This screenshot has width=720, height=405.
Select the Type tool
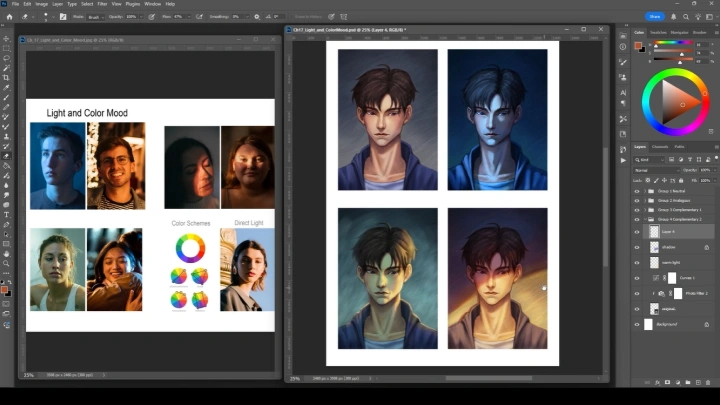[6, 214]
